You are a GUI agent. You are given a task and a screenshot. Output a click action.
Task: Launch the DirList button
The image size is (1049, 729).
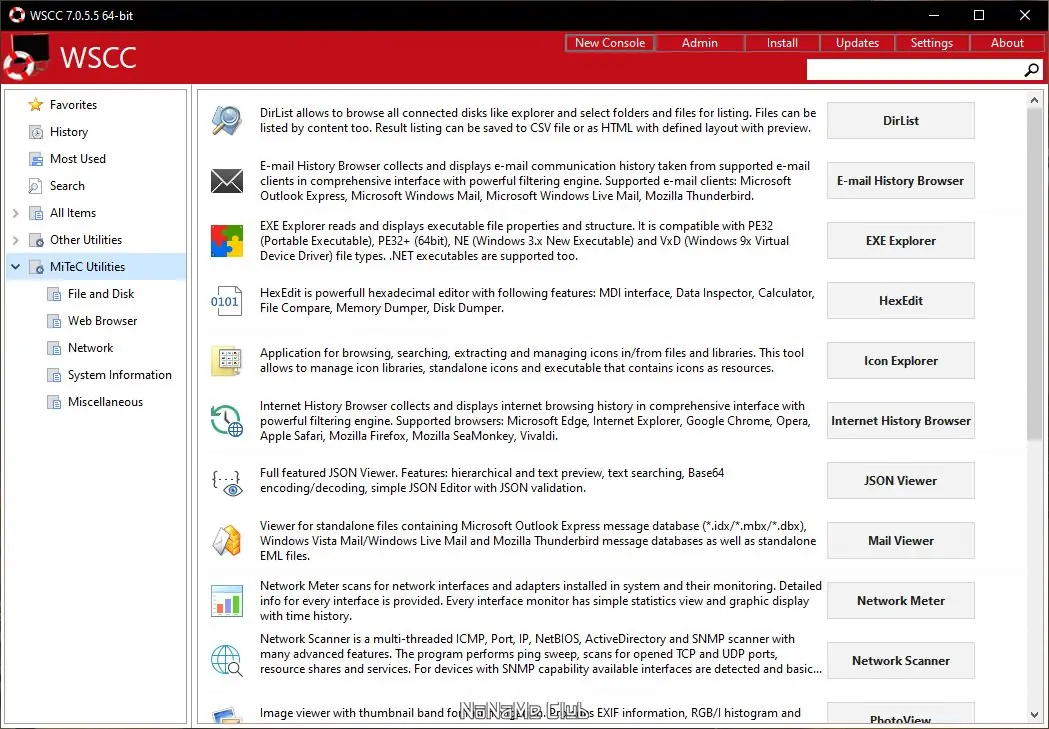click(900, 120)
